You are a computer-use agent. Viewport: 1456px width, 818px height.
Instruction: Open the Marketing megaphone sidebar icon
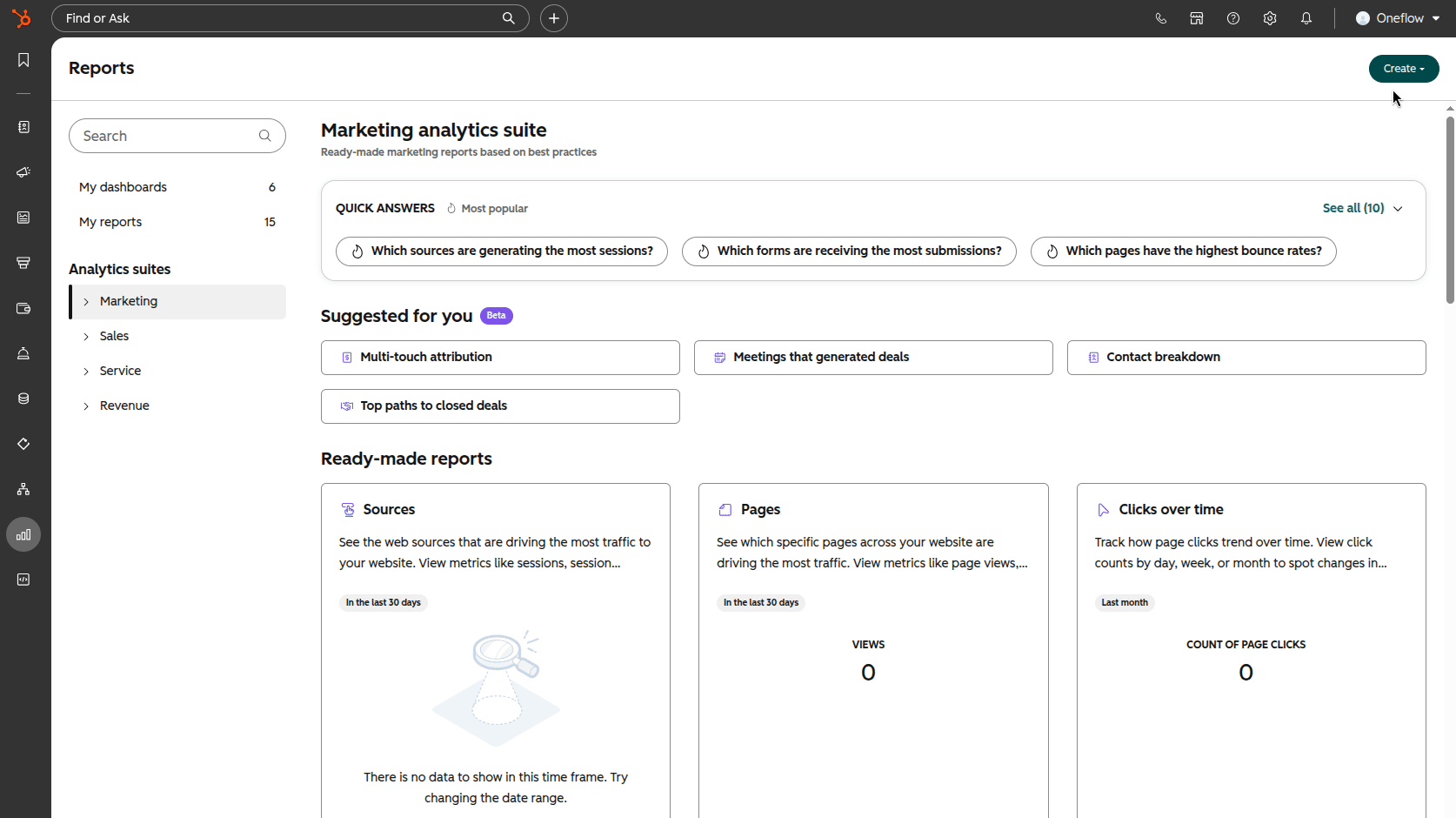(x=23, y=172)
